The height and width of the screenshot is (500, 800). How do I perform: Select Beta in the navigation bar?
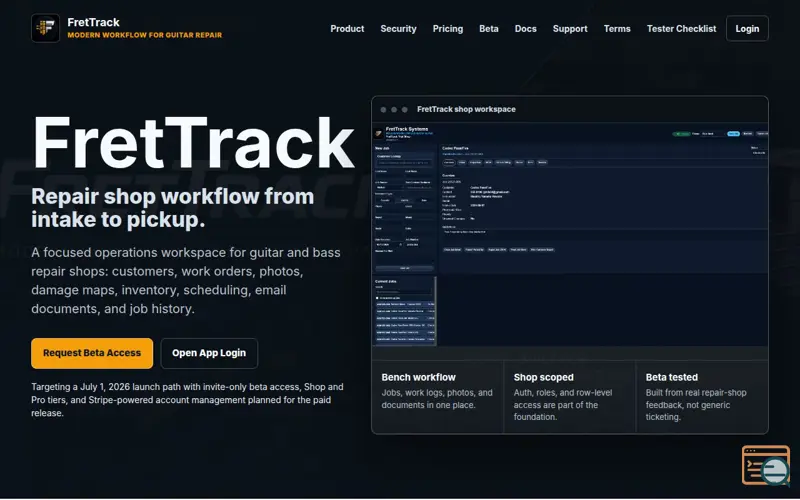click(x=489, y=29)
